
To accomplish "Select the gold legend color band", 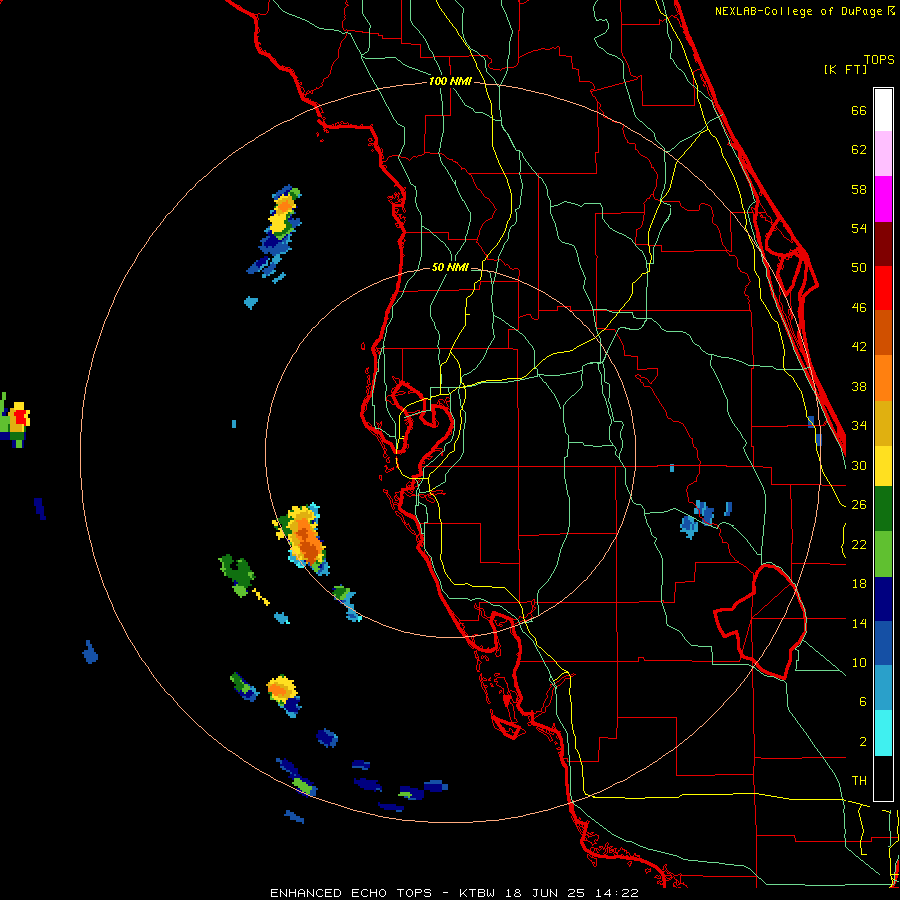I will click(883, 423).
